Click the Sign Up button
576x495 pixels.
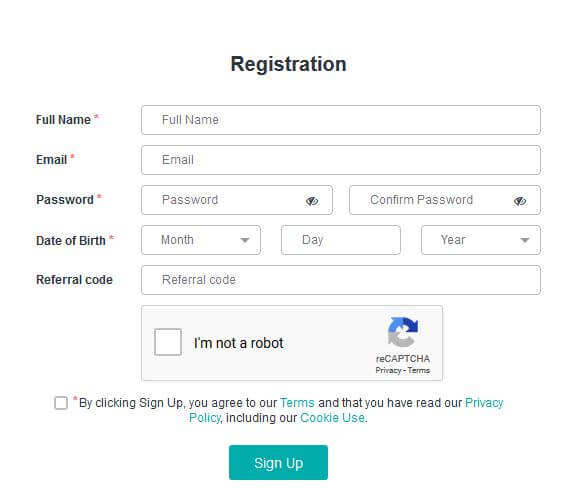278,463
